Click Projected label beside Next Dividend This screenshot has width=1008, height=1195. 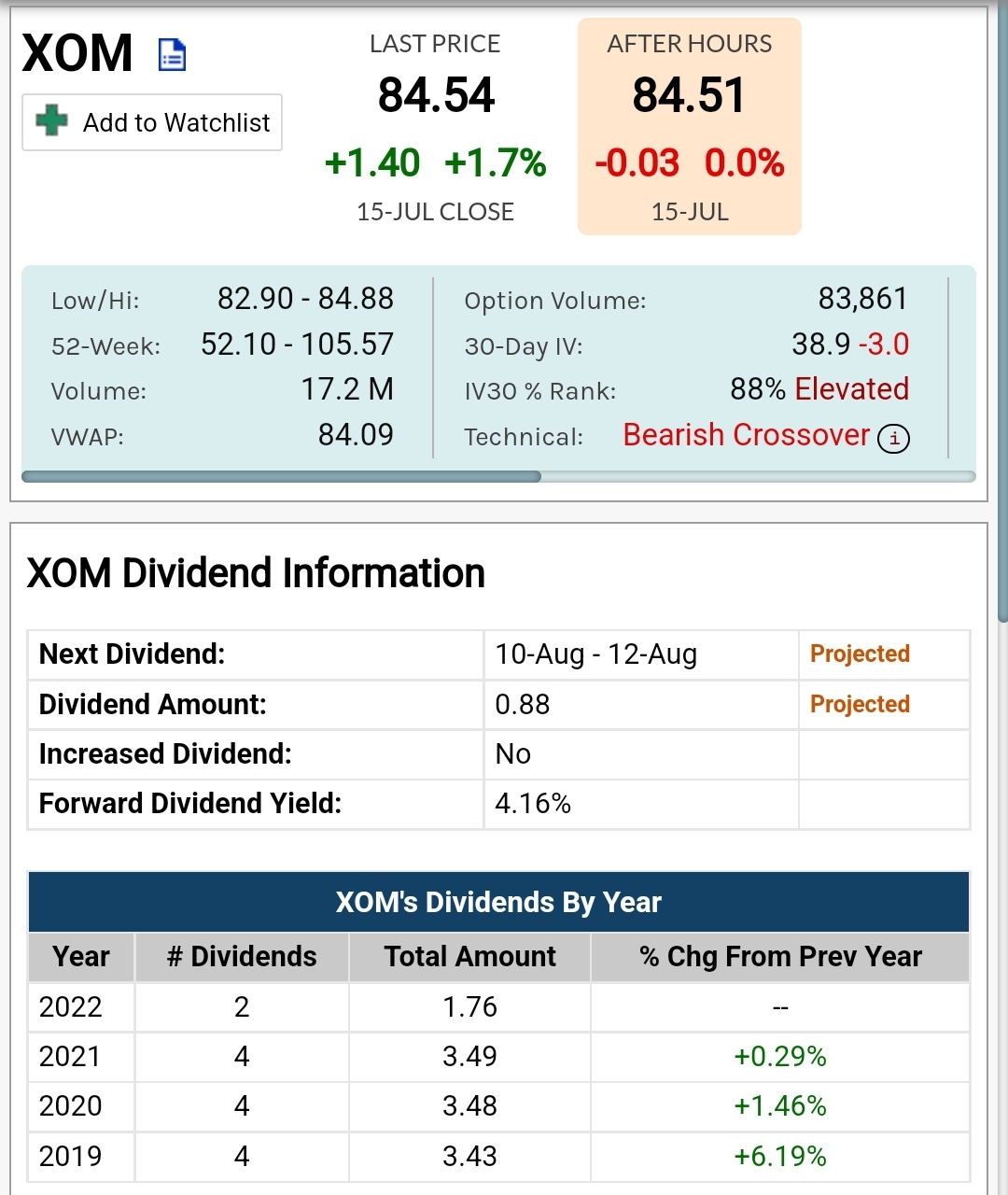[x=860, y=654]
